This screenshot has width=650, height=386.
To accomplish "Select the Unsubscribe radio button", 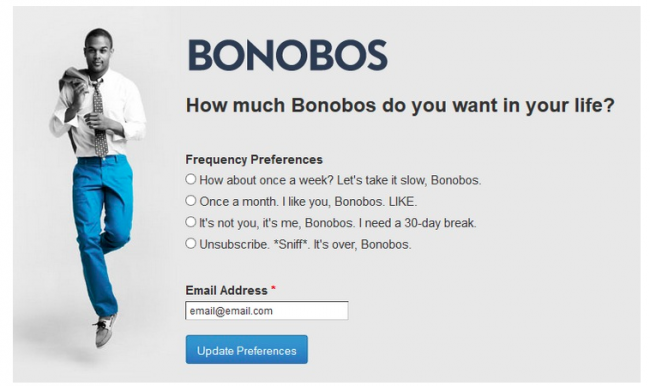I will [x=190, y=243].
